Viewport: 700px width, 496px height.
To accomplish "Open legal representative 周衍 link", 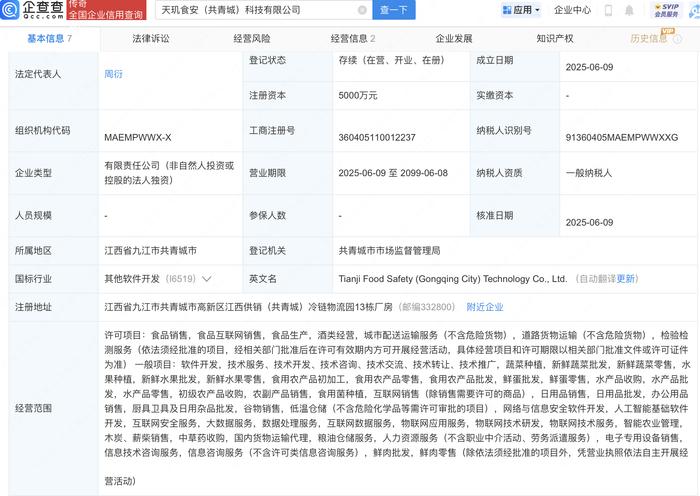I will pos(113,74).
